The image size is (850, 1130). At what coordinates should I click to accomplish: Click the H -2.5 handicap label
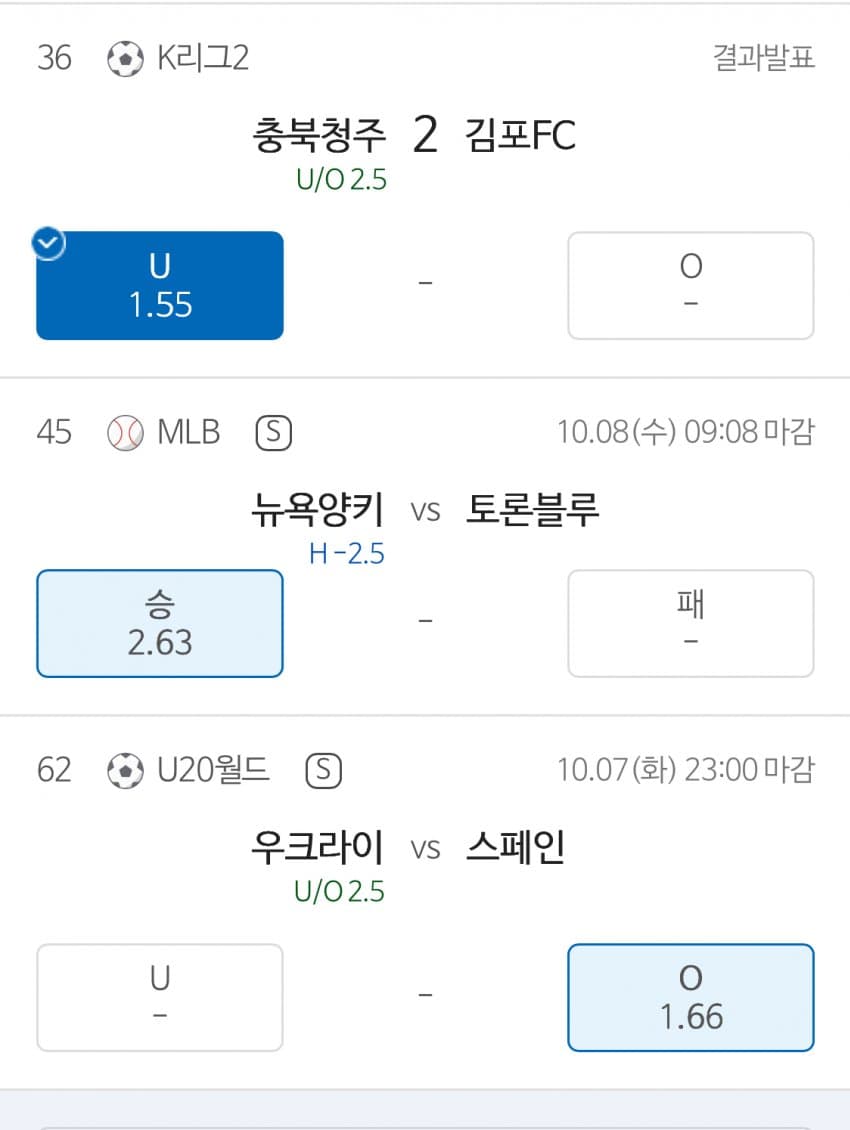tap(346, 553)
